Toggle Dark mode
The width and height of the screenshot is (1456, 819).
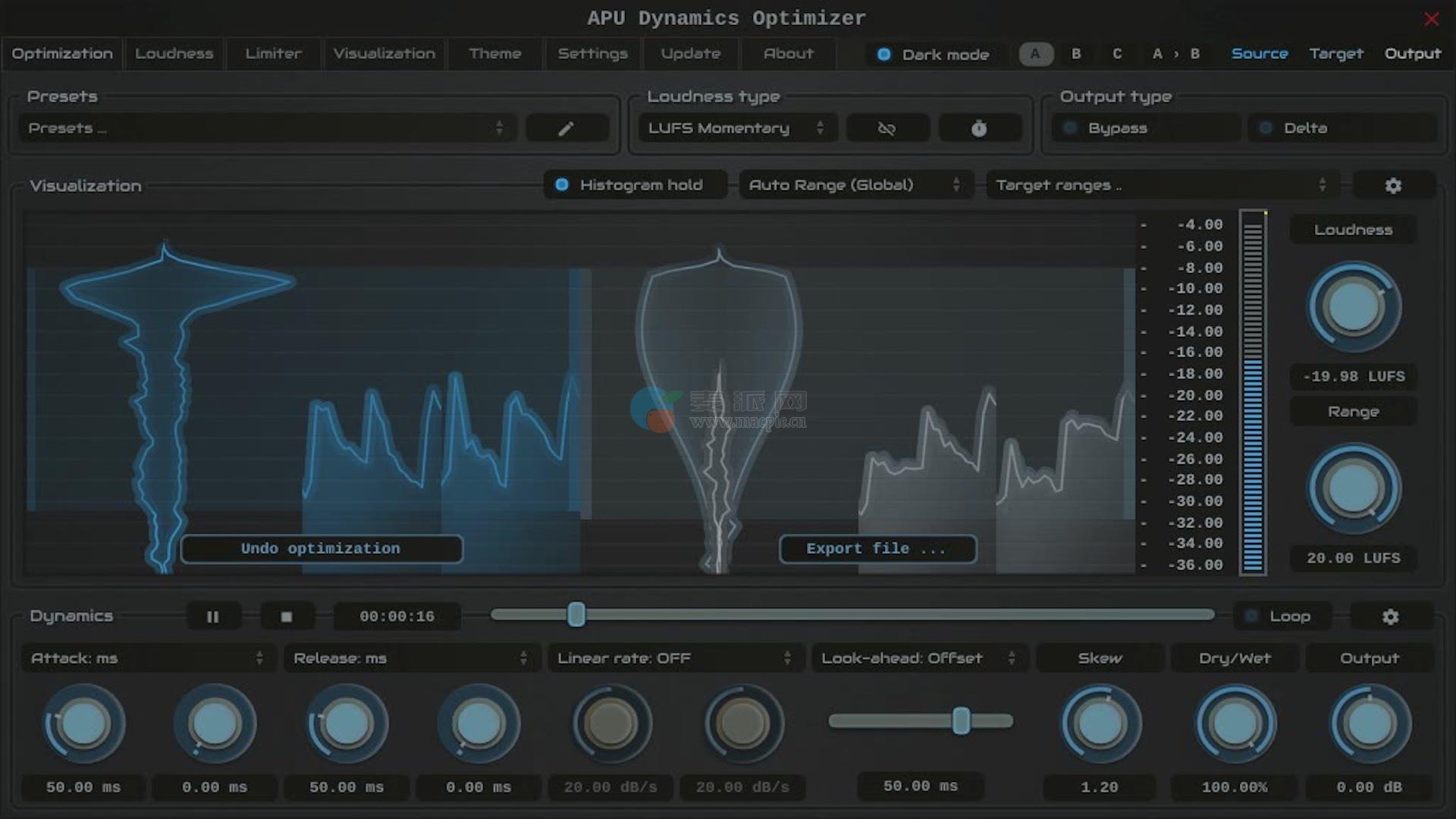[x=934, y=55]
